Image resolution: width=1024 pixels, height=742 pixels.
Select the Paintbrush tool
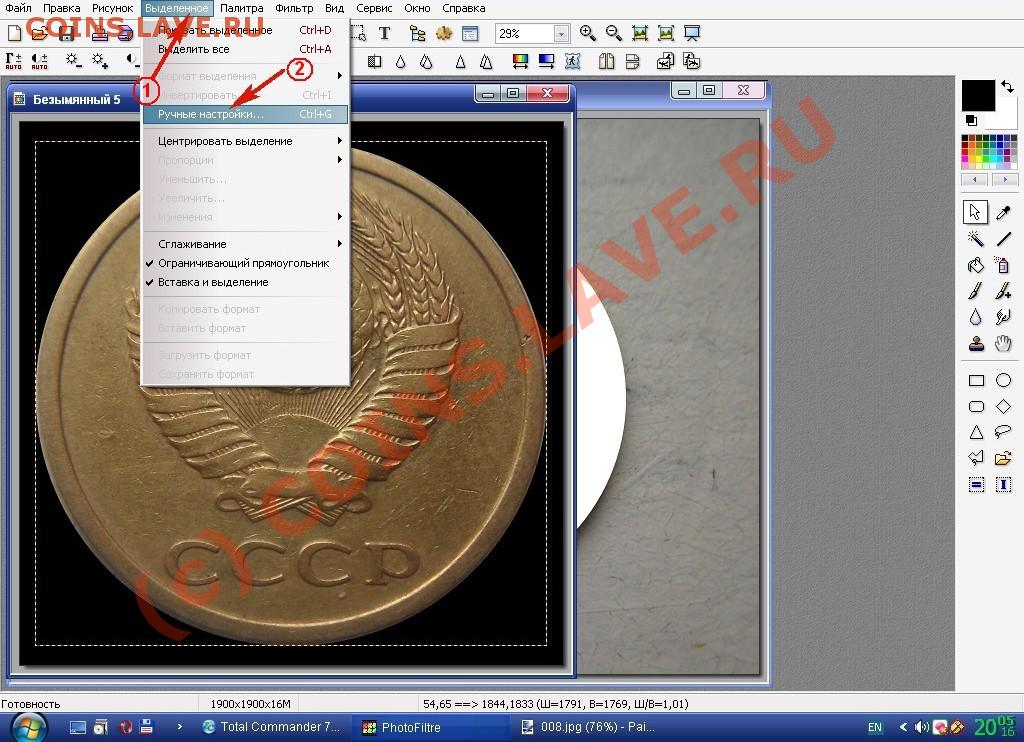(x=976, y=291)
